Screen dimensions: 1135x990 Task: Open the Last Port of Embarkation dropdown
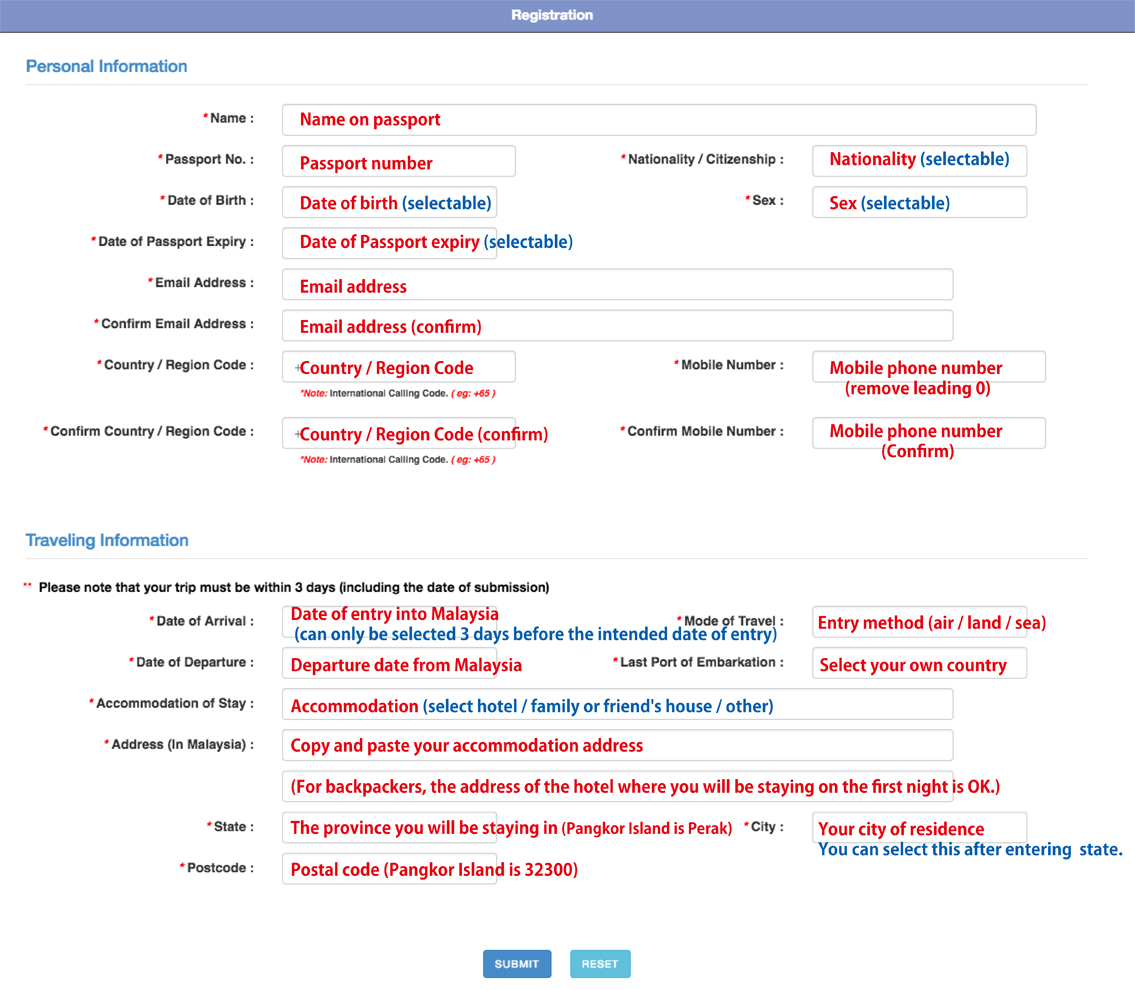click(919, 664)
